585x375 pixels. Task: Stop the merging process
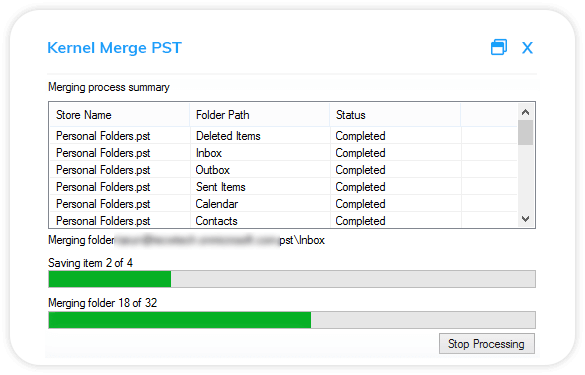(487, 344)
